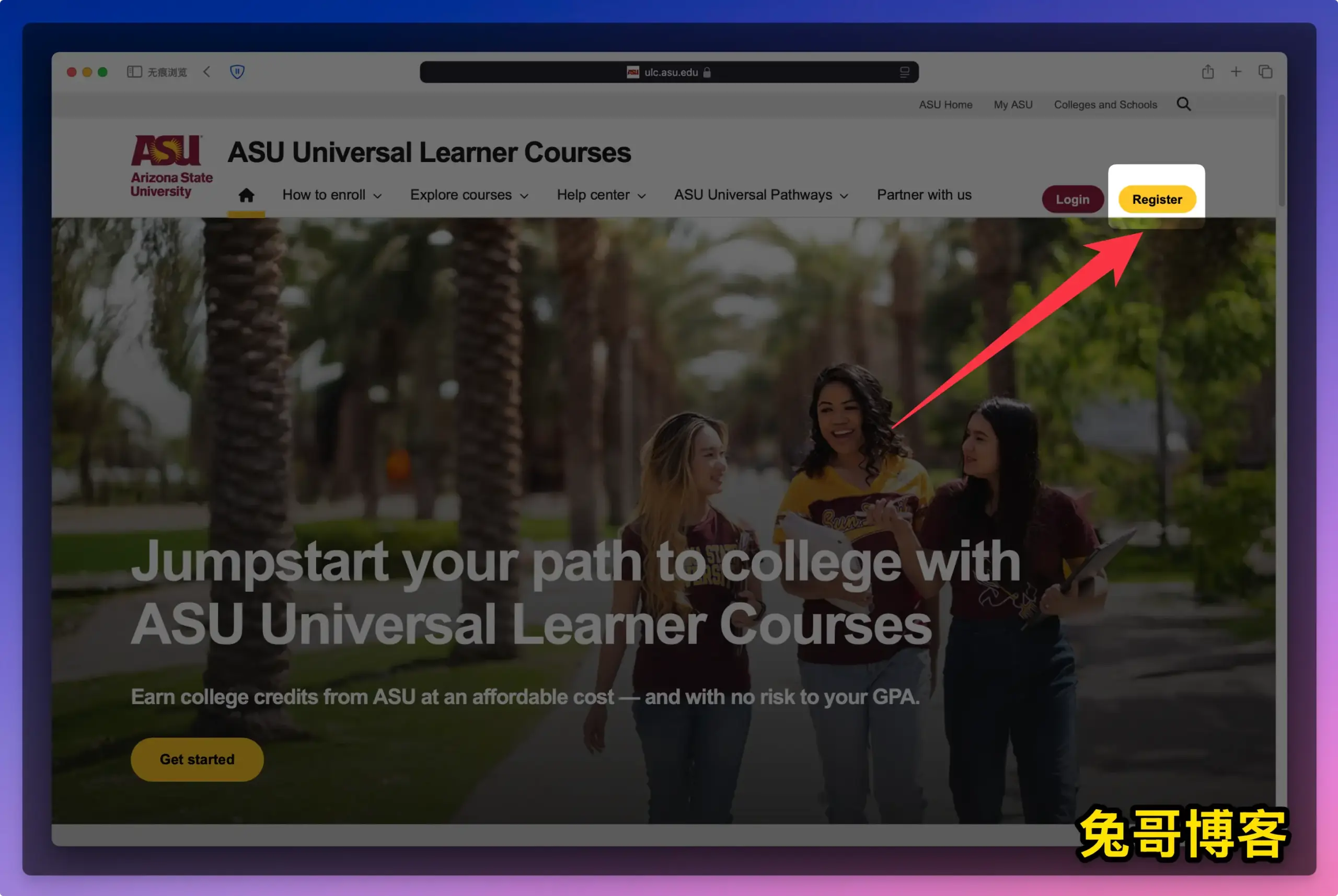1338x896 pixels.
Task: Open the share icon in Safari toolbar
Action: click(1208, 72)
